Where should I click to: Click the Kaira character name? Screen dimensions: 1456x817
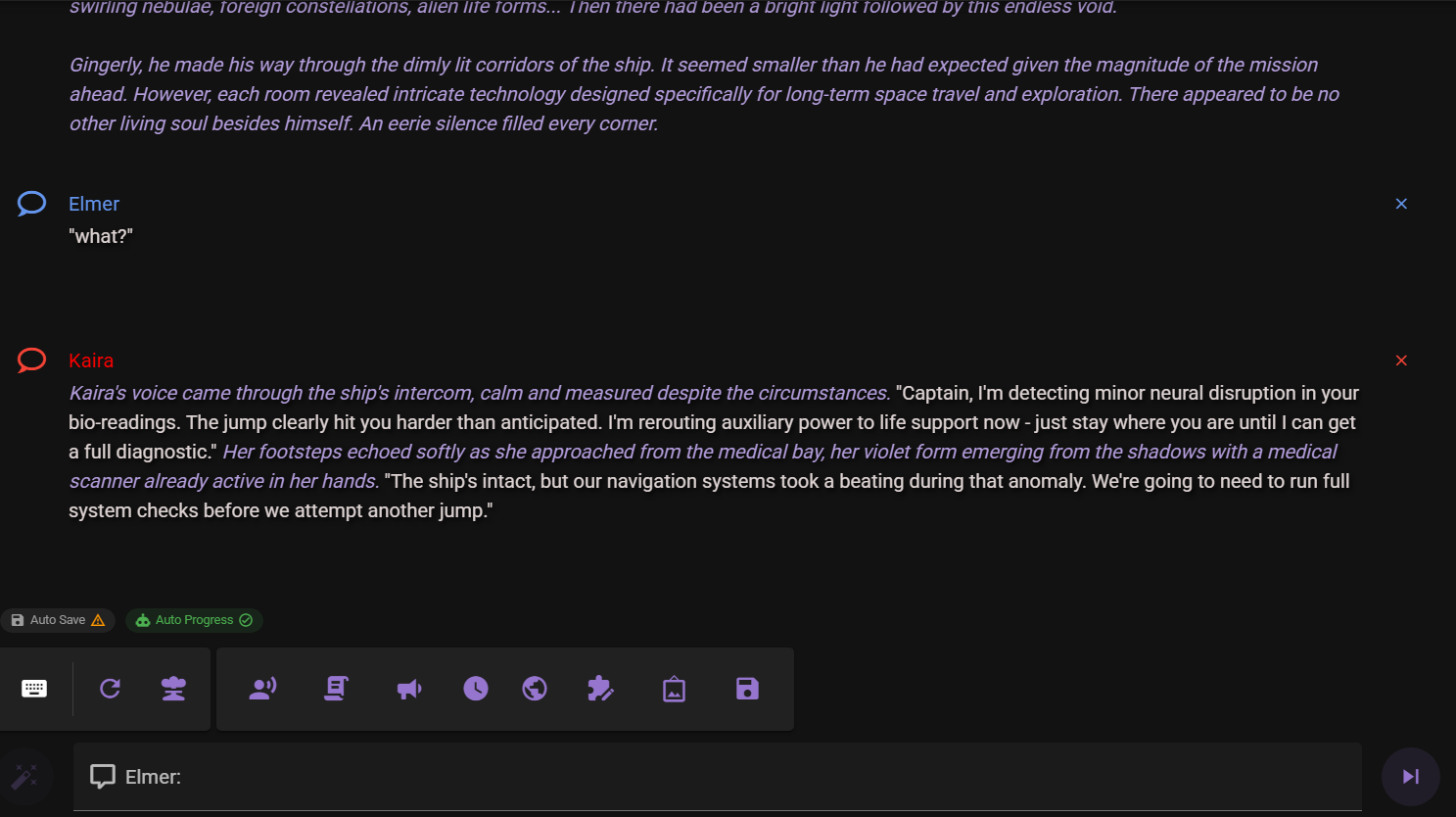[x=91, y=360]
